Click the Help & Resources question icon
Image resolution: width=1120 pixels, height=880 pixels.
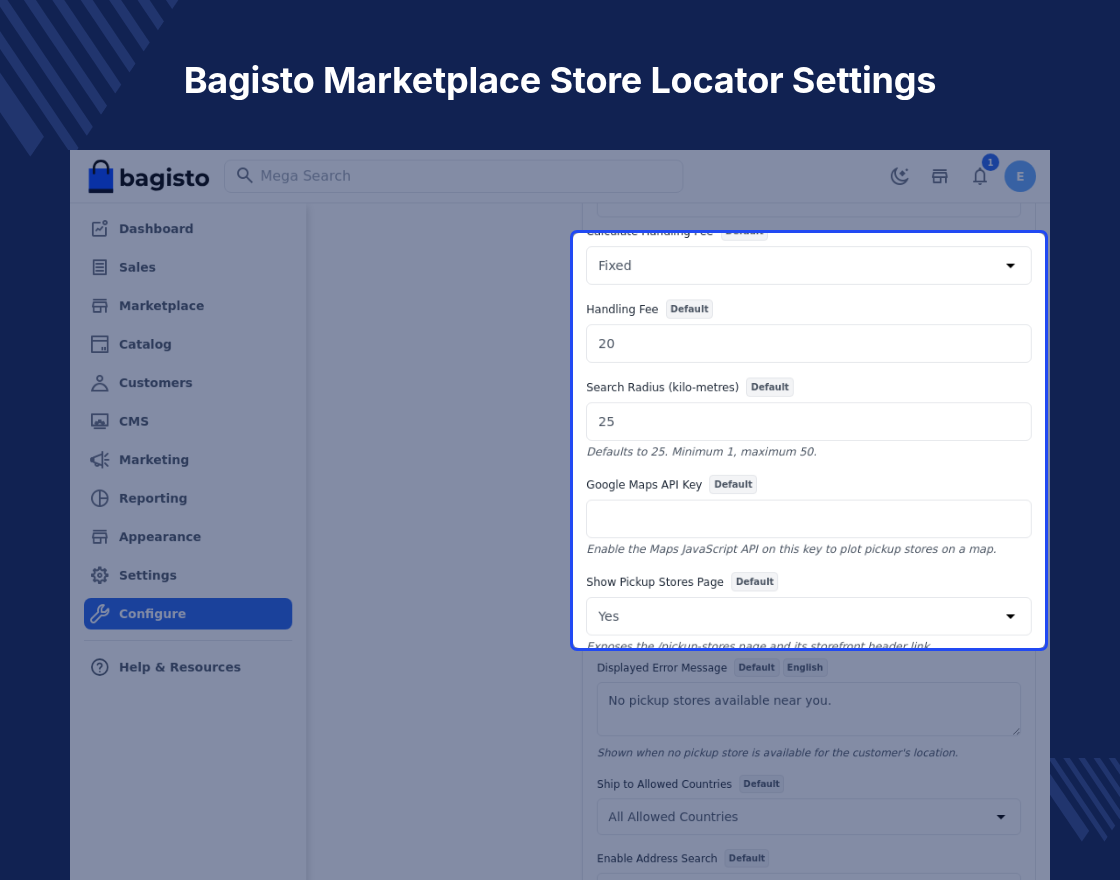click(100, 667)
